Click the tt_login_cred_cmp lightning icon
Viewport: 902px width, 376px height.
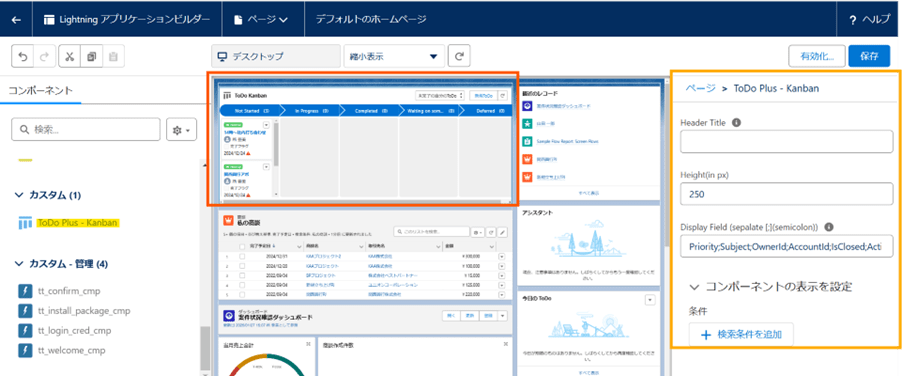(x=25, y=331)
